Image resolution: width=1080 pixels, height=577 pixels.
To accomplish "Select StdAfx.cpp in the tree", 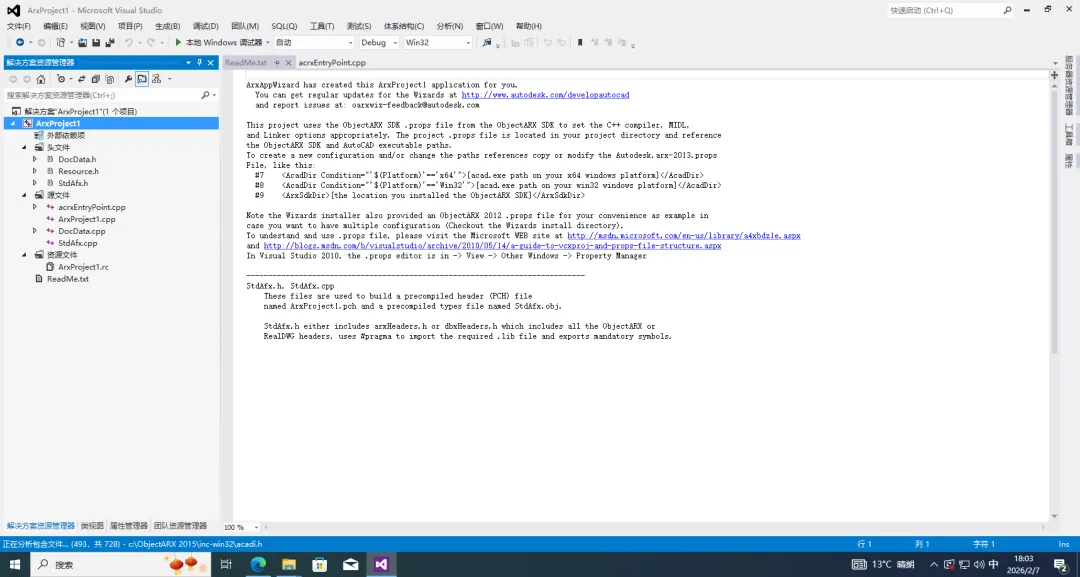I will (77, 243).
